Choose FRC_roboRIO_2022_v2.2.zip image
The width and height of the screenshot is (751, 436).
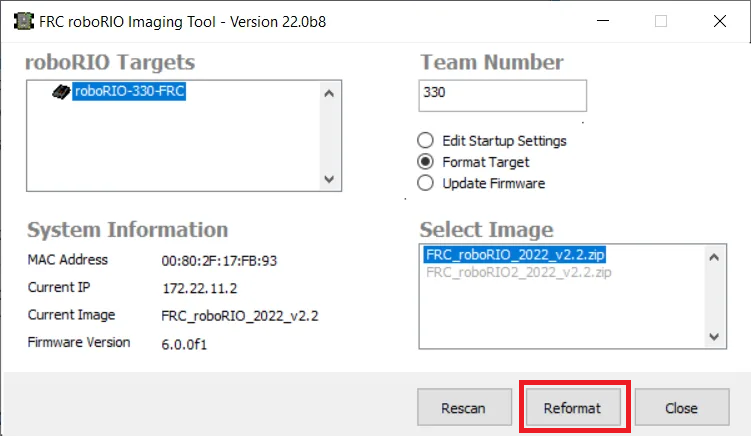[x=515, y=254]
